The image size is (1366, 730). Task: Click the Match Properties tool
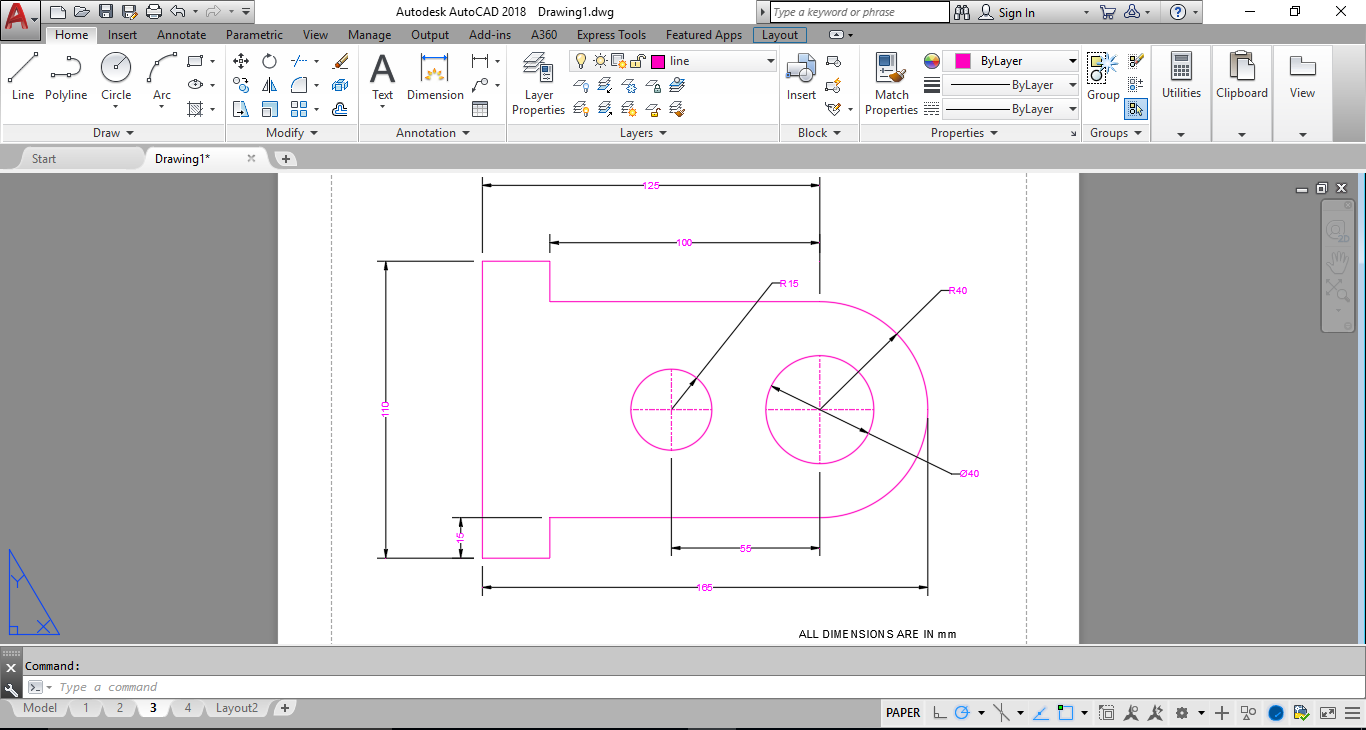[891, 83]
